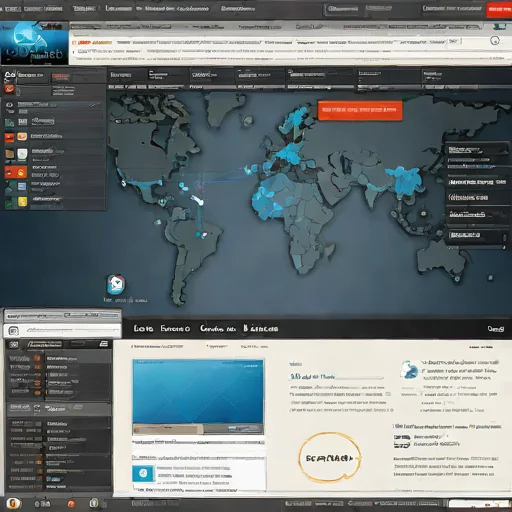Select the white field at the taskbar's bottom-right corner
Image resolution: width=512 pixels, height=512 pixels.
tap(479, 504)
